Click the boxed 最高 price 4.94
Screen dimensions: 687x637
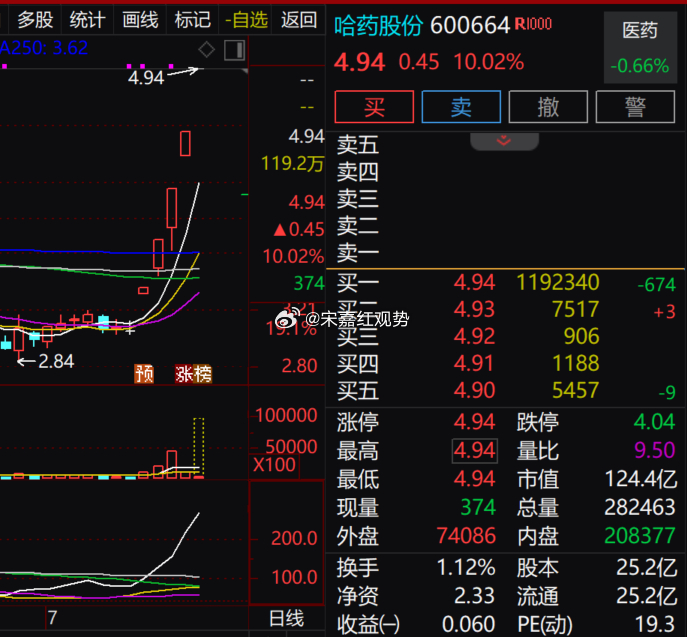point(475,450)
